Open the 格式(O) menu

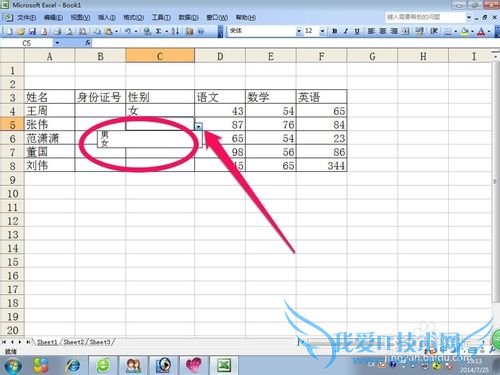(x=134, y=17)
